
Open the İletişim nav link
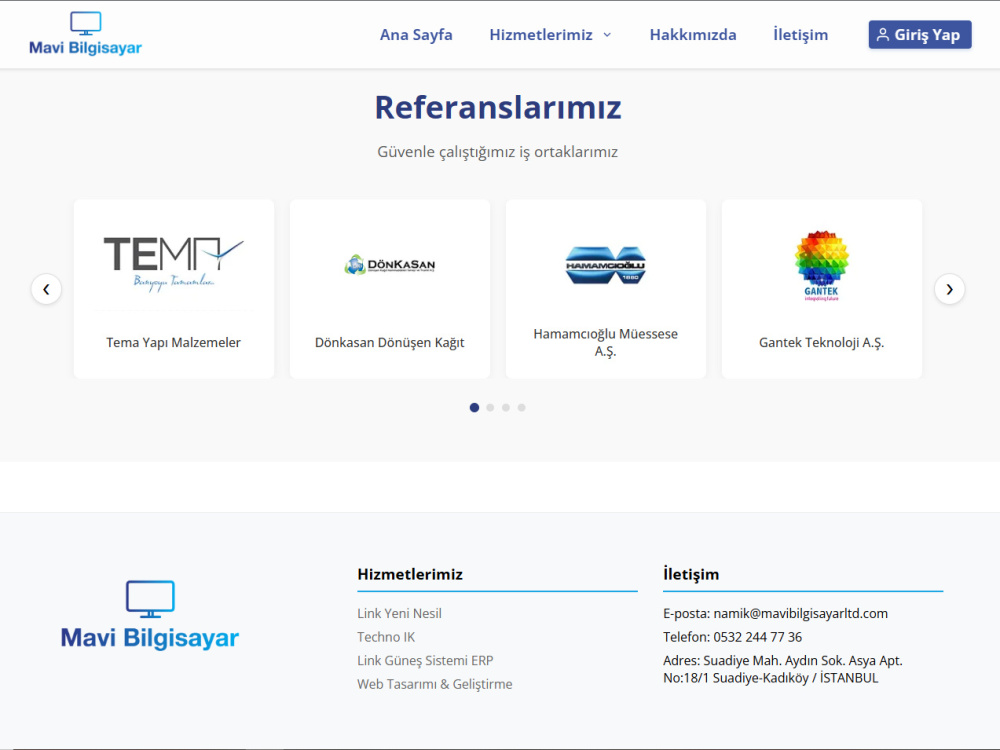click(800, 34)
